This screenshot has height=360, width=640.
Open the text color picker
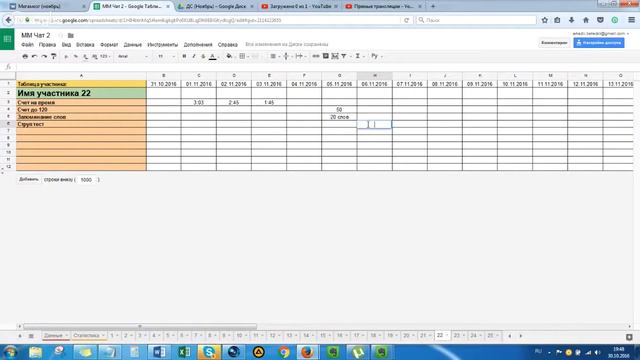pyautogui.click(x=213, y=56)
